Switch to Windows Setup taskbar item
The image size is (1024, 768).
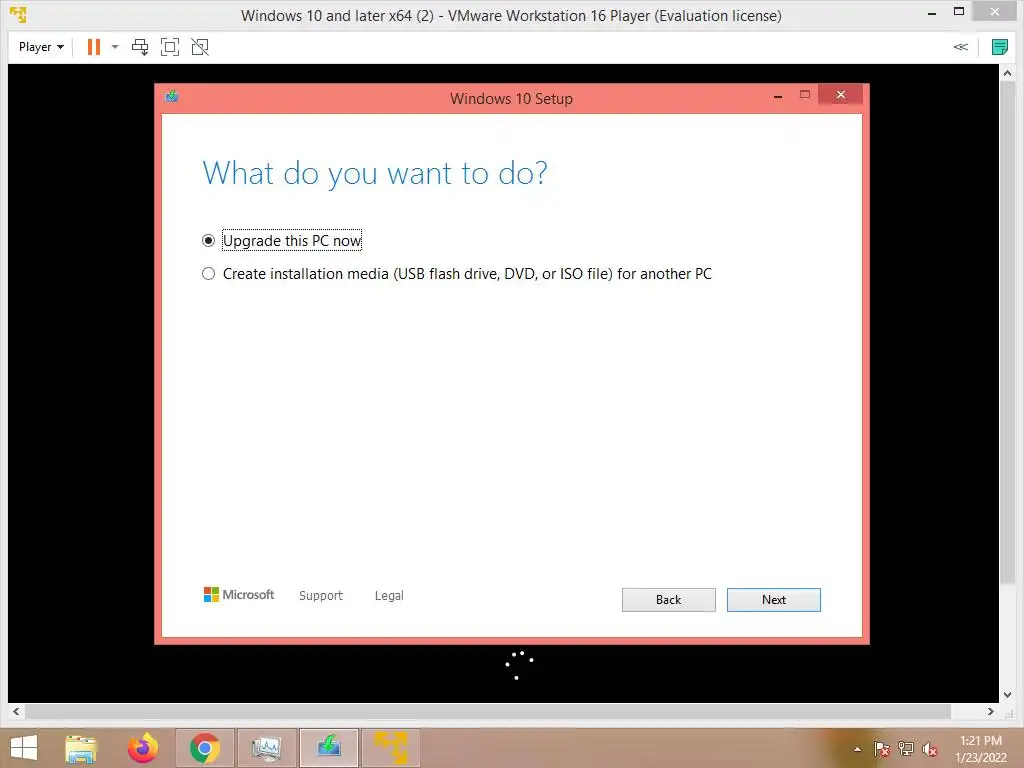[328, 748]
